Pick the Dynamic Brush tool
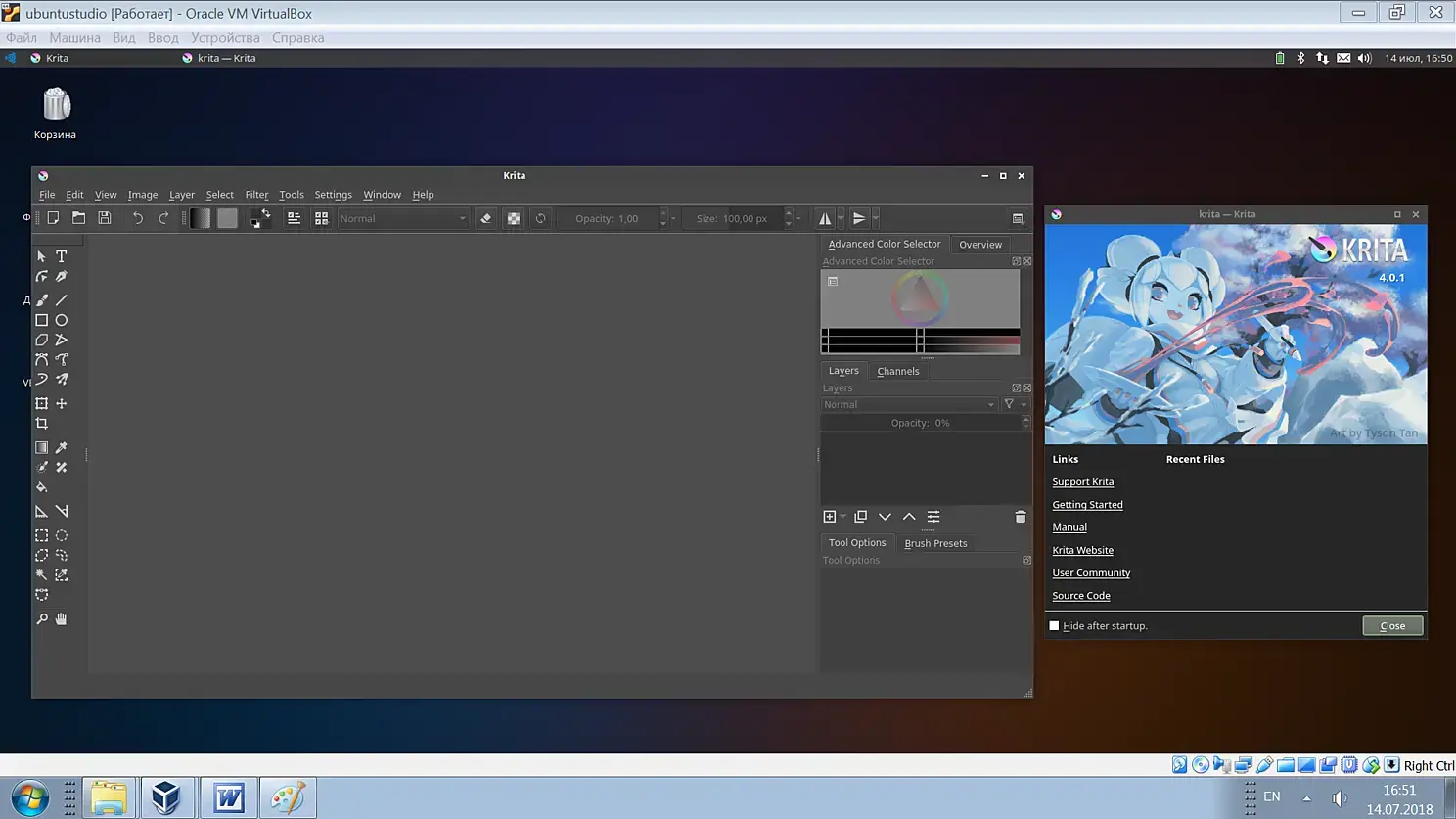1456x819 pixels. (41, 379)
